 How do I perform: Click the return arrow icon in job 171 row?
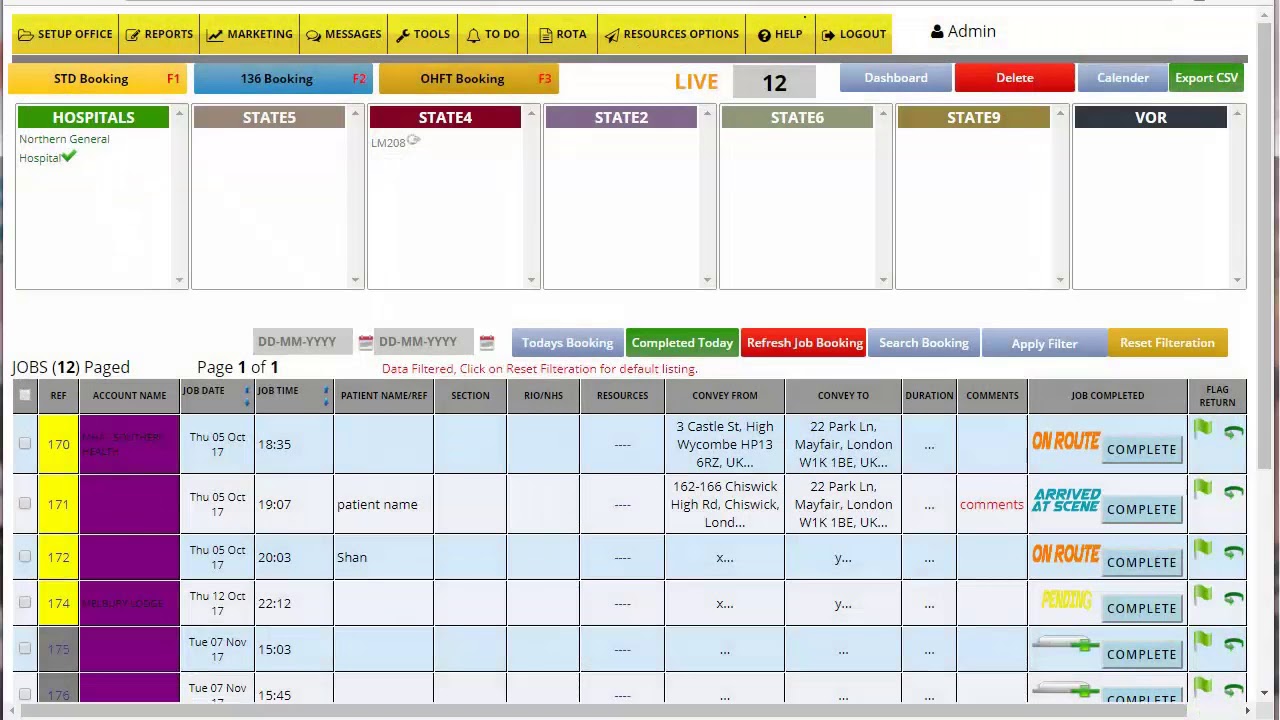(1233, 492)
